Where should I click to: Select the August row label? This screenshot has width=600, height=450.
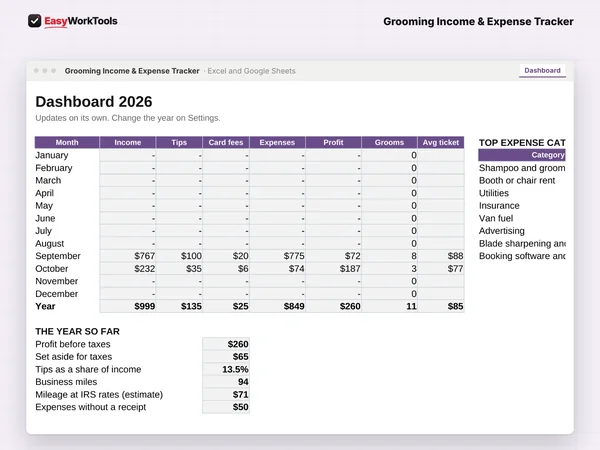click(x=50, y=244)
